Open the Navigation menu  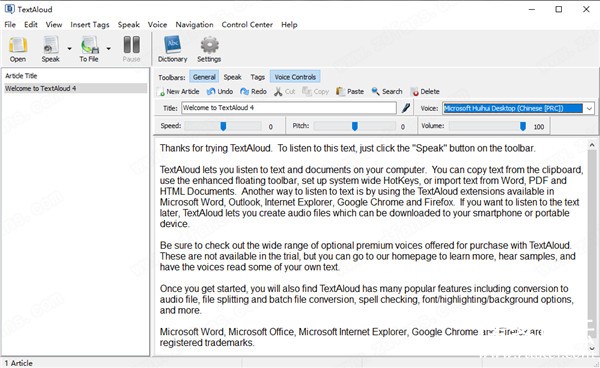coord(194,24)
